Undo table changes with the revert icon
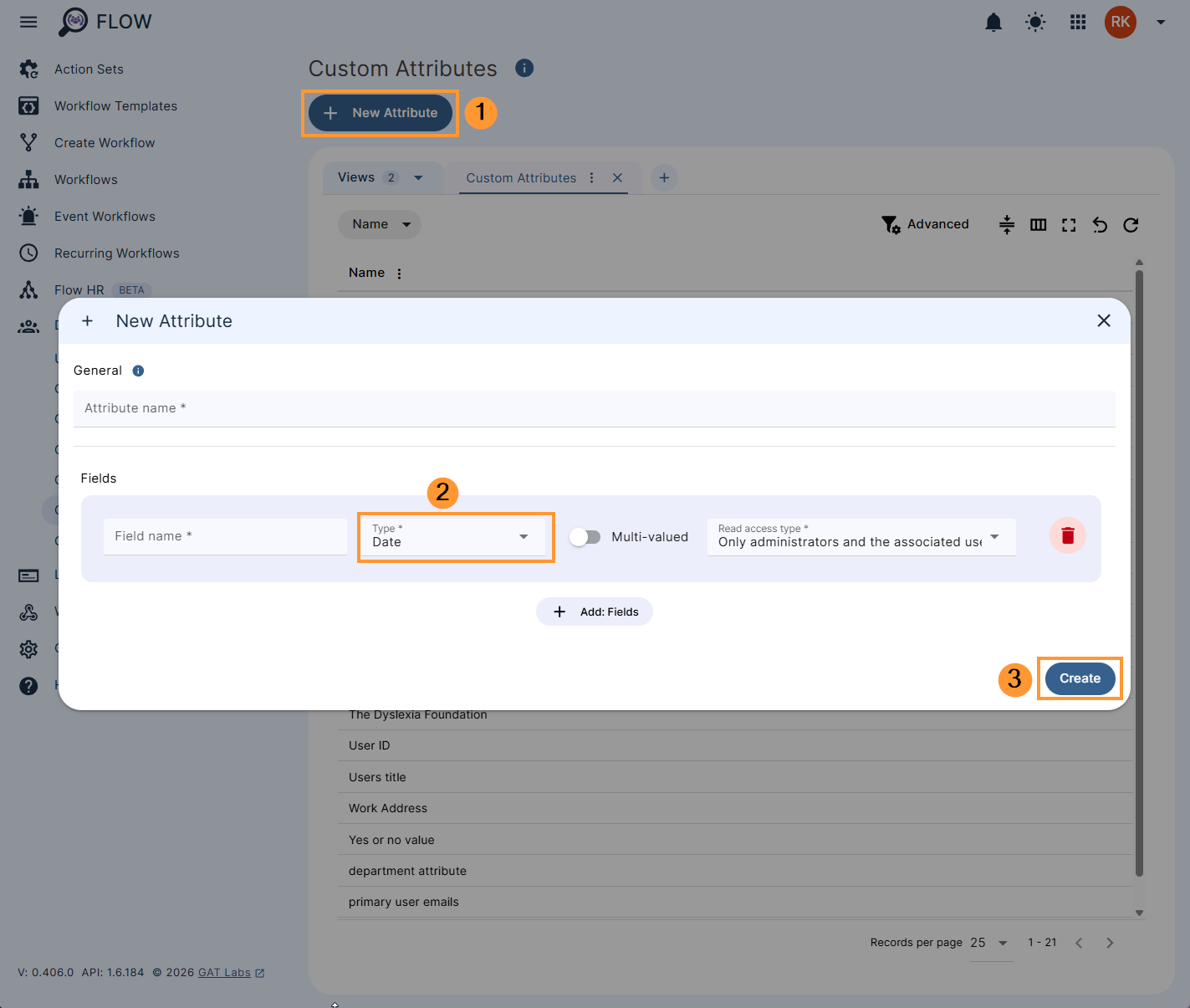The height and width of the screenshot is (1008, 1190). click(1100, 224)
